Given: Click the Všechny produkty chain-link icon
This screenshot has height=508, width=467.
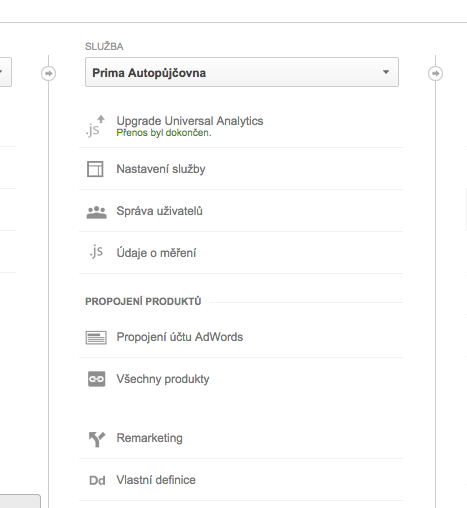Looking at the screenshot, I should pos(96,379).
